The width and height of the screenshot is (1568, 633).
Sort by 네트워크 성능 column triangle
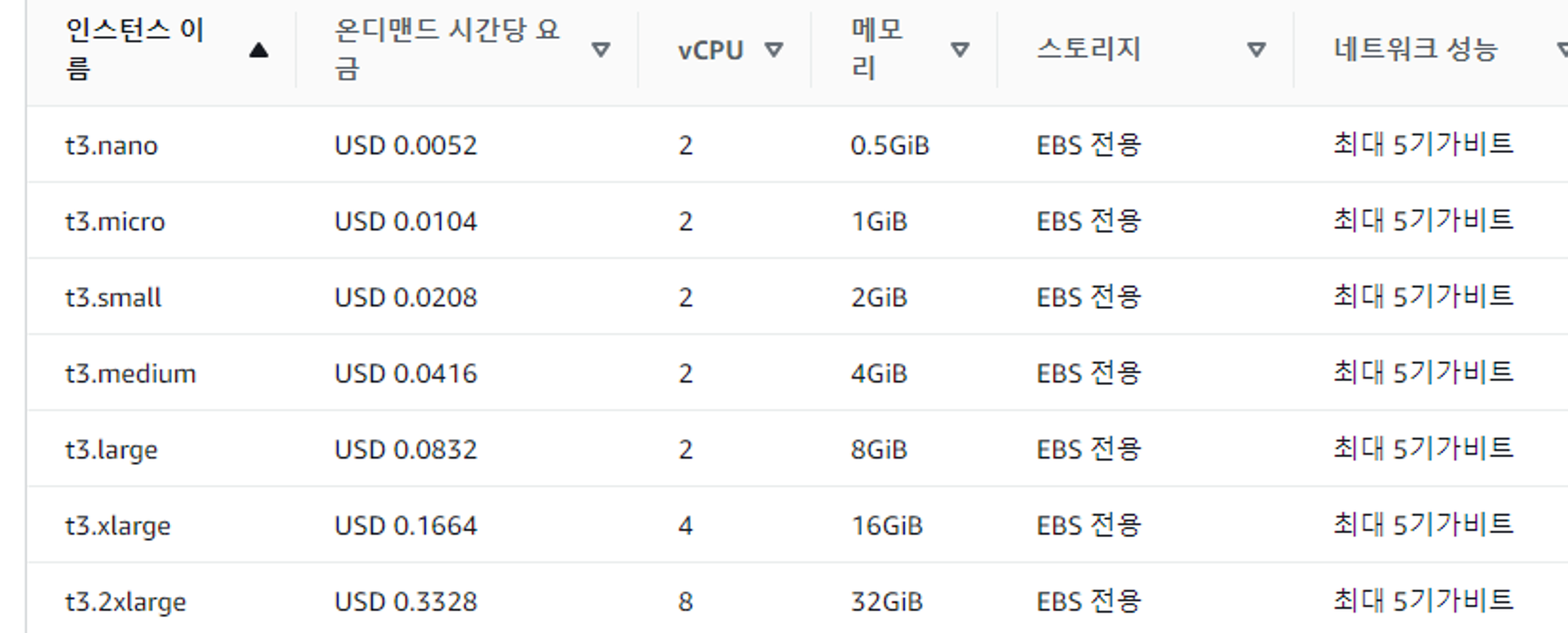pos(1562,50)
